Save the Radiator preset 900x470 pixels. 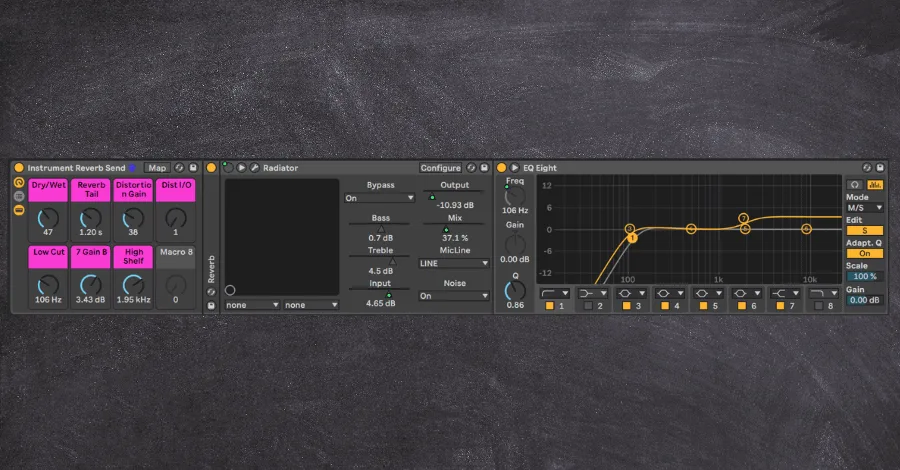point(484,168)
